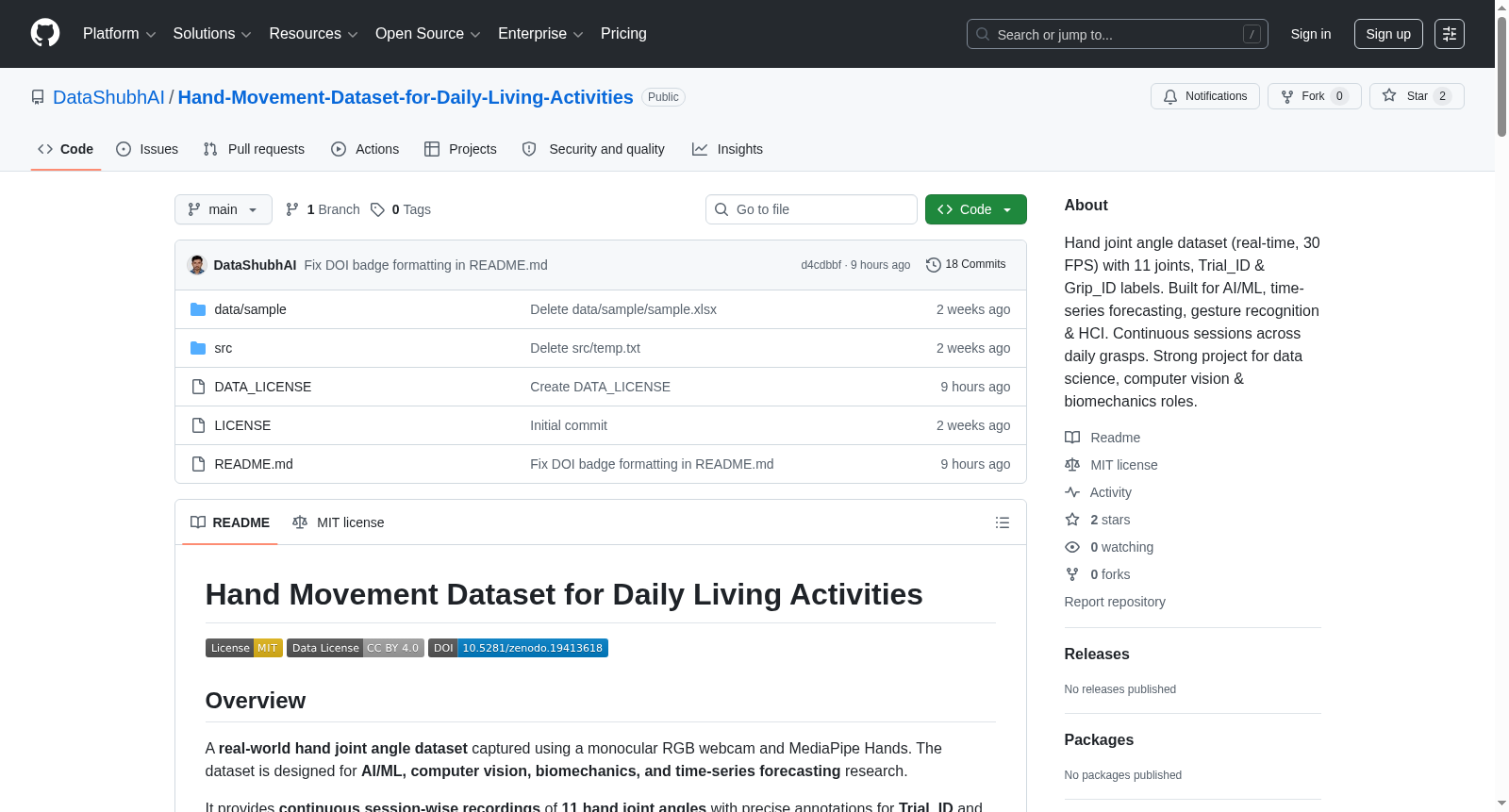Open the Pricing link
Screen dimensions: 1509x812
tap(623, 34)
